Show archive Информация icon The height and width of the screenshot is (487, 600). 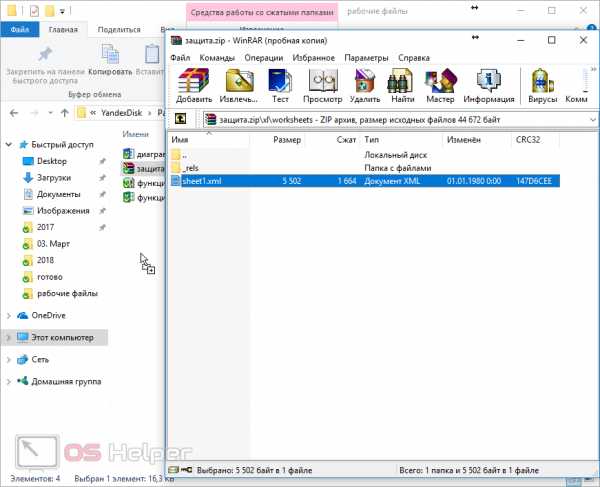(x=489, y=86)
